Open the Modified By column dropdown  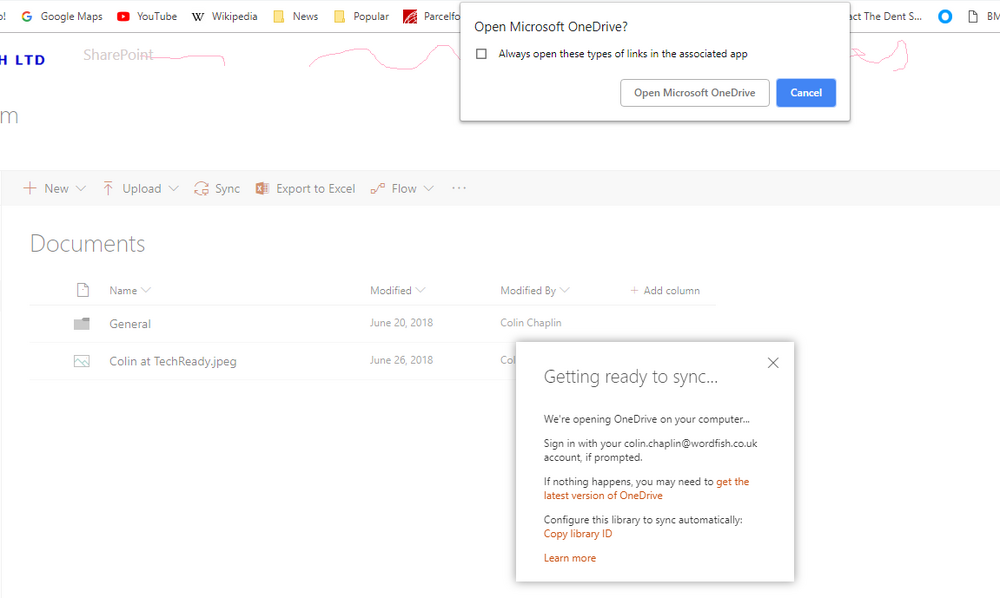tap(564, 290)
